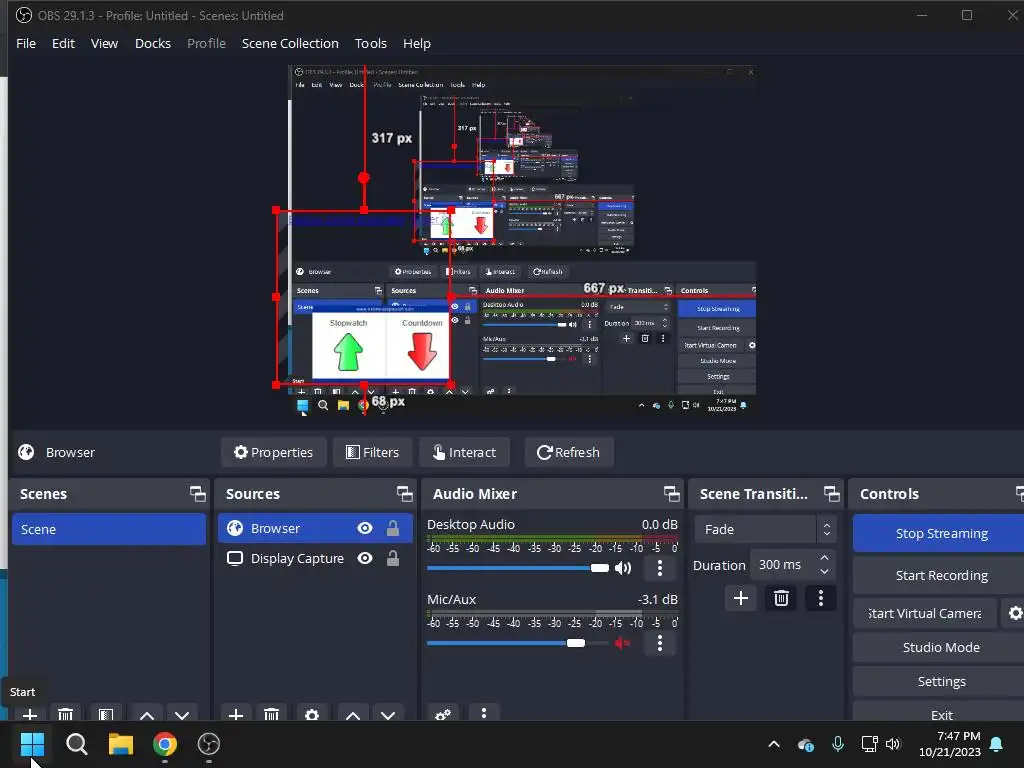Add a configurable transition with plus
Viewport: 1024px width, 768px height.
(x=741, y=598)
